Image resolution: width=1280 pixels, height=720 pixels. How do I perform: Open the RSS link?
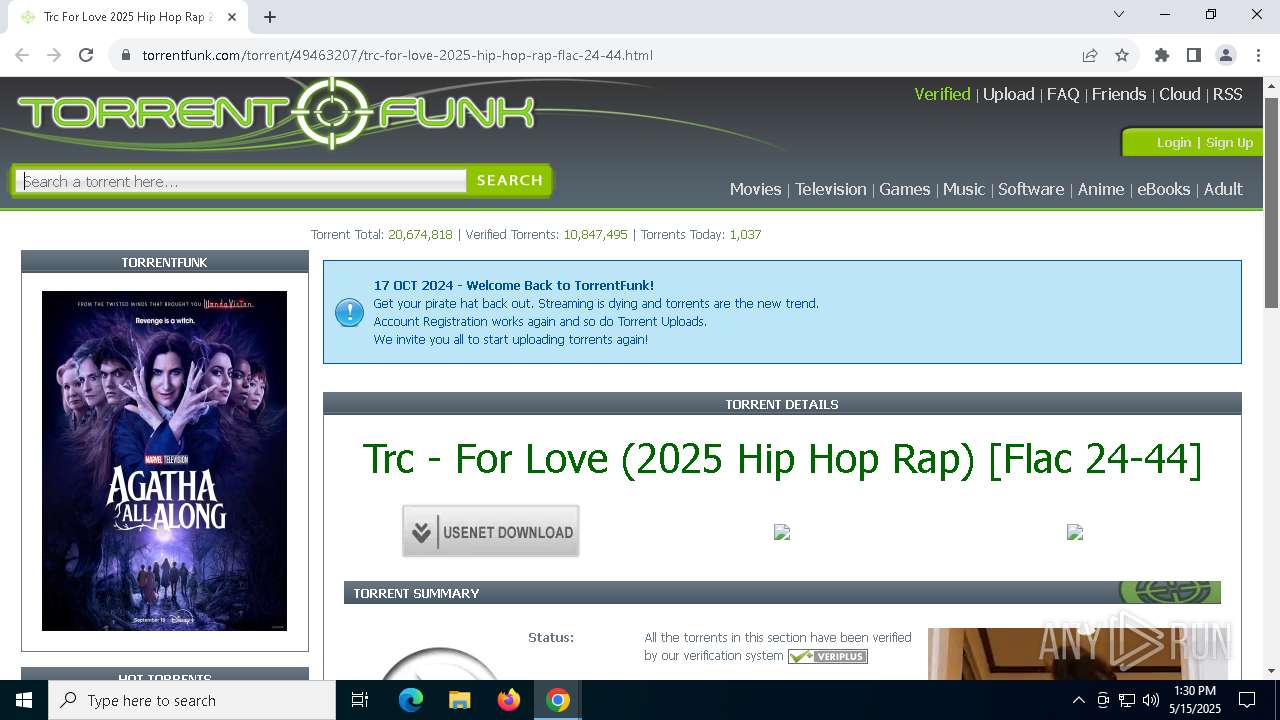point(1227,94)
